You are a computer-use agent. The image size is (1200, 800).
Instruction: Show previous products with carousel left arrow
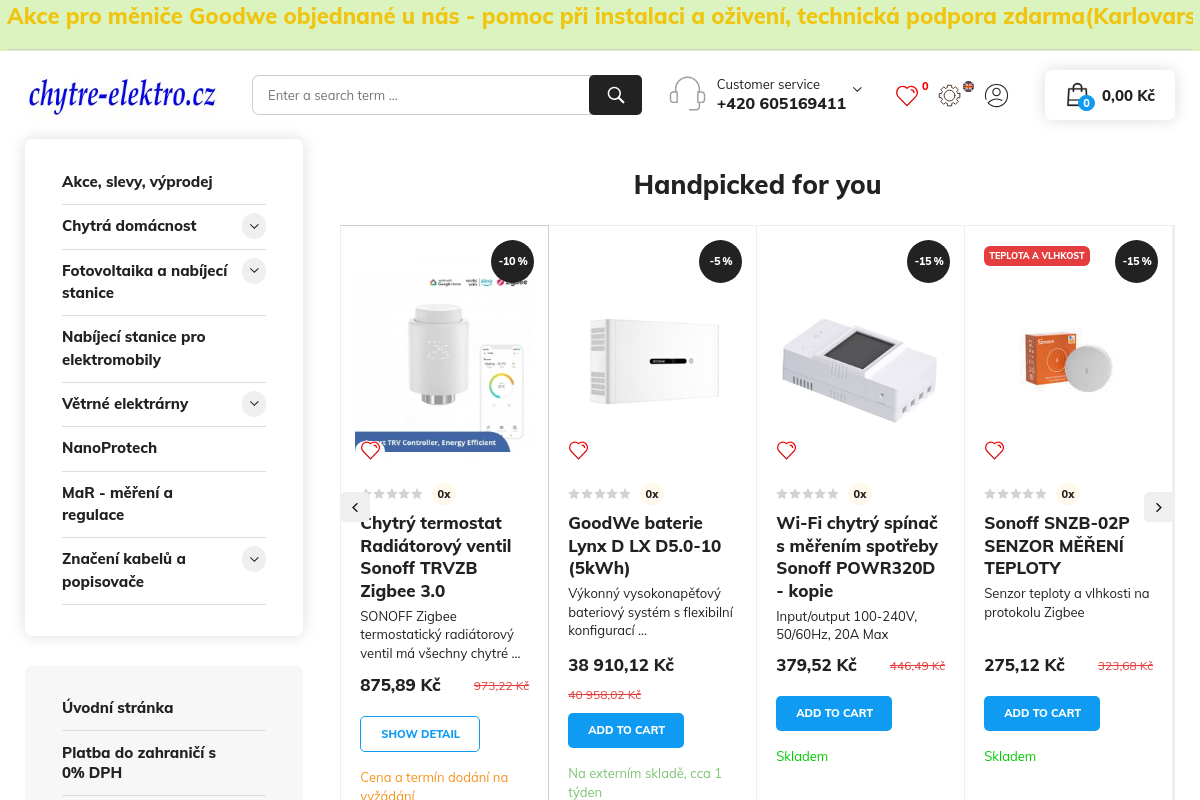tap(355, 507)
